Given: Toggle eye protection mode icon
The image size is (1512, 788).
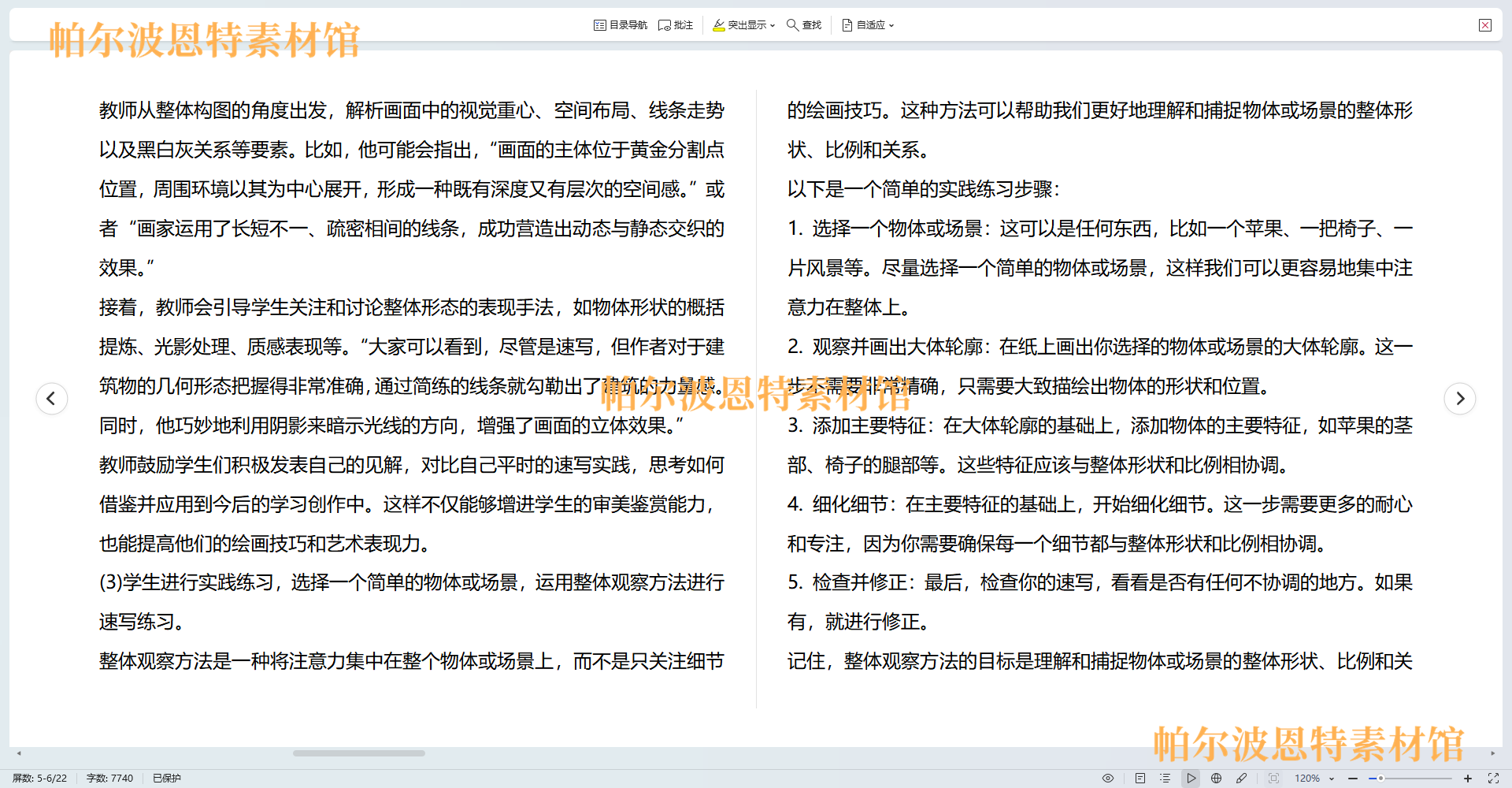Looking at the screenshot, I should 1108,779.
